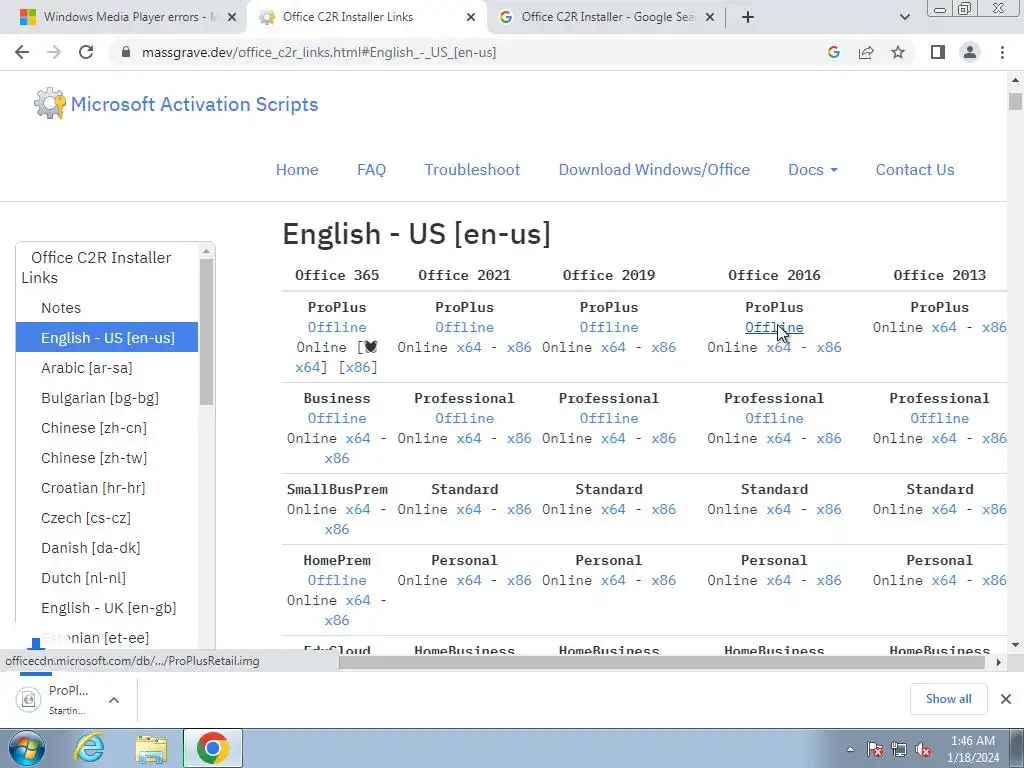The height and width of the screenshot is (768, 1024).
Task: Open a new browser tab
Action: pyautogui.click(x=748, y=17)
